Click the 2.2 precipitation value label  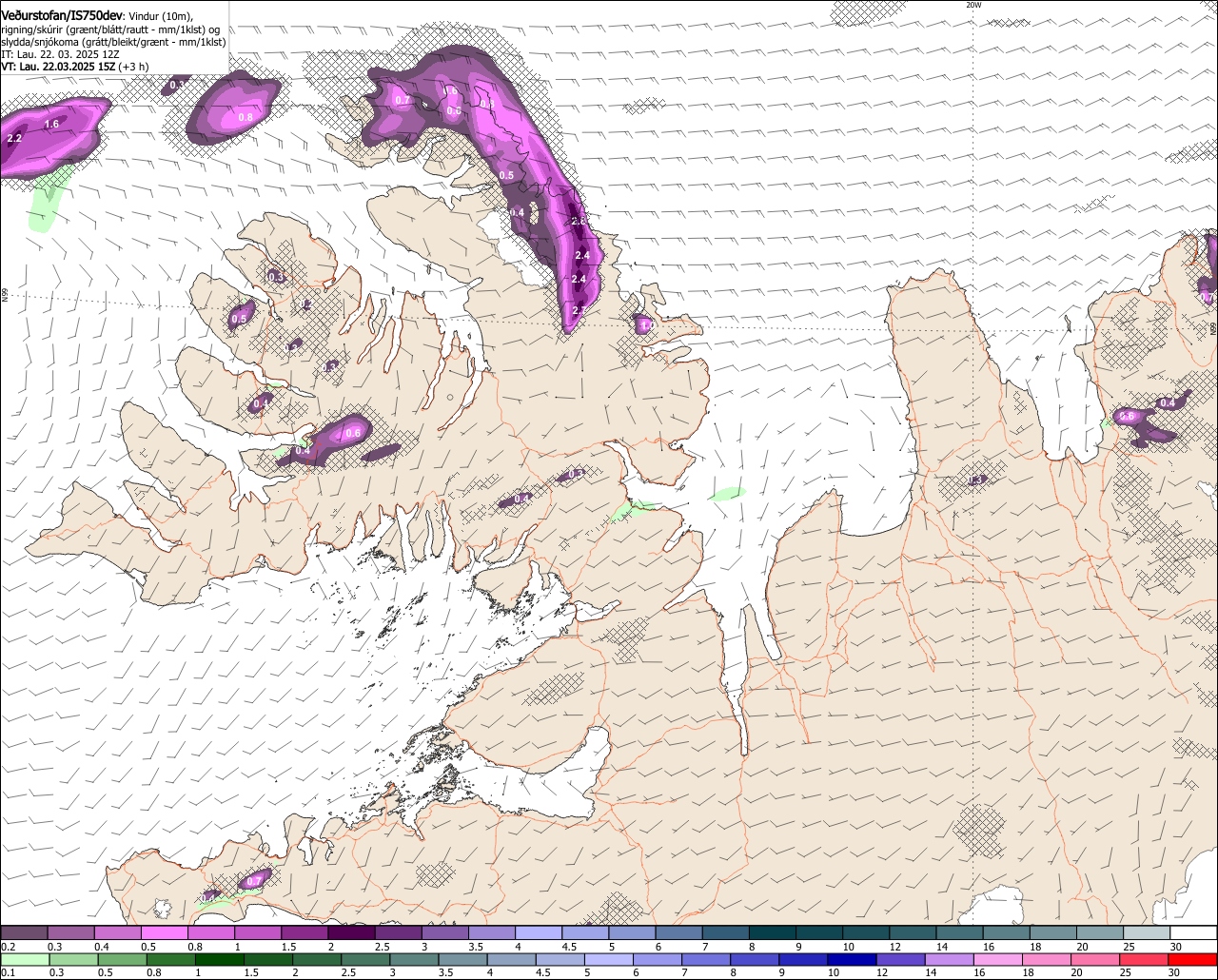point(14,139)
